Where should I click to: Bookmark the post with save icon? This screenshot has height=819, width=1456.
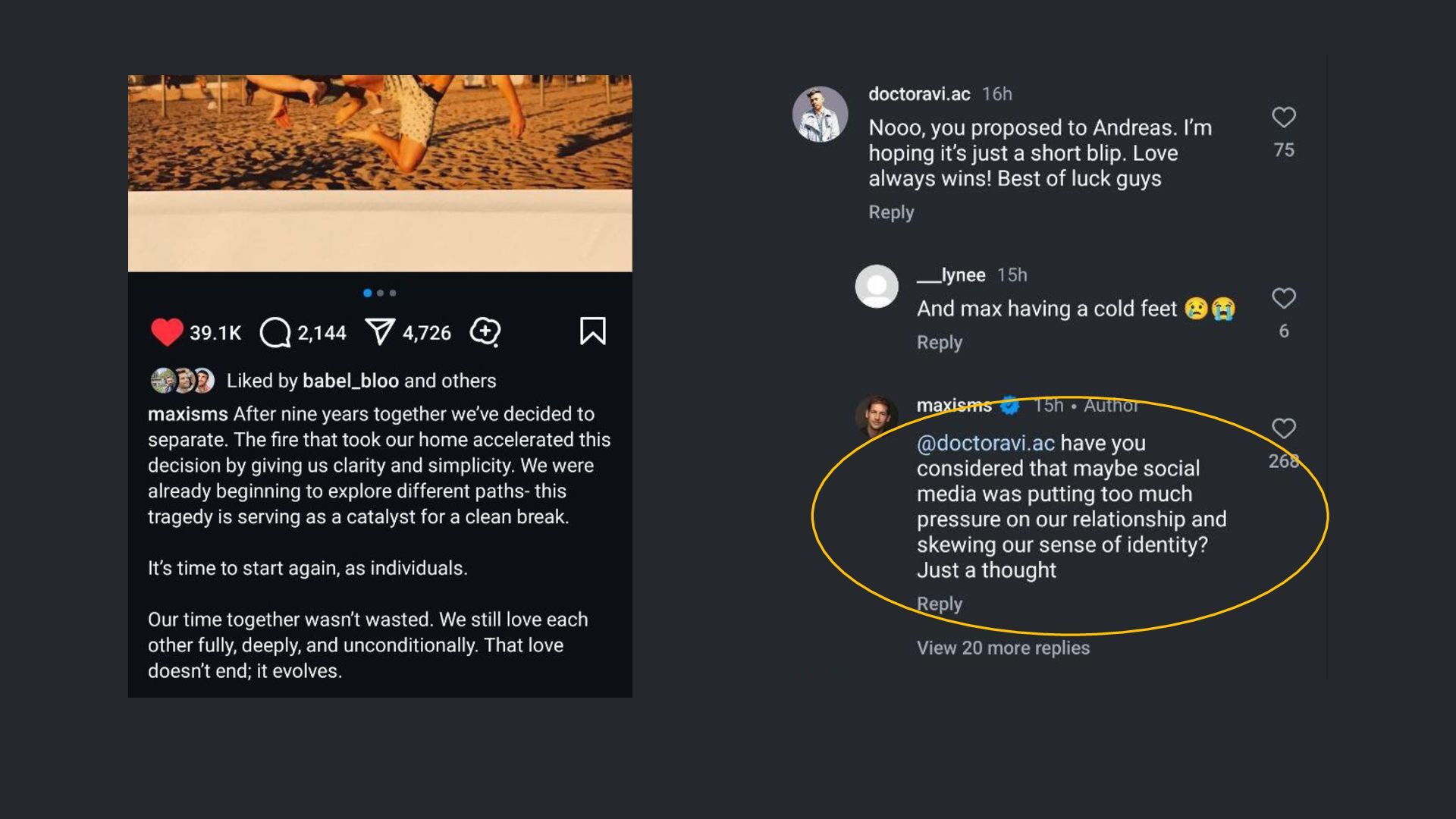pyautogui.click(x=592, y=331)
